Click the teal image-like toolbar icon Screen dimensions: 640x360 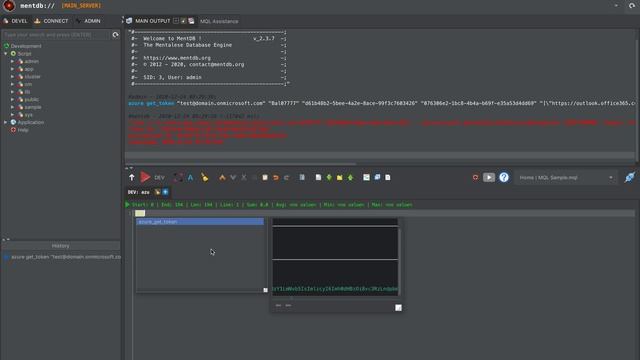pyautogui.click(x=367, y=177)
